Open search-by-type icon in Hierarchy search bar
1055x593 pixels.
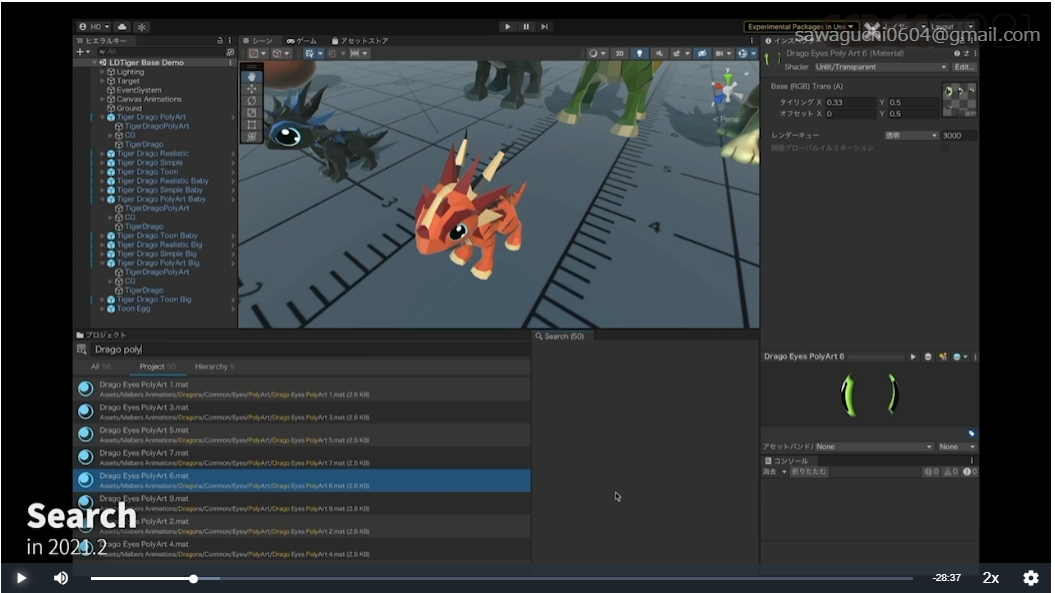point(230,52)
